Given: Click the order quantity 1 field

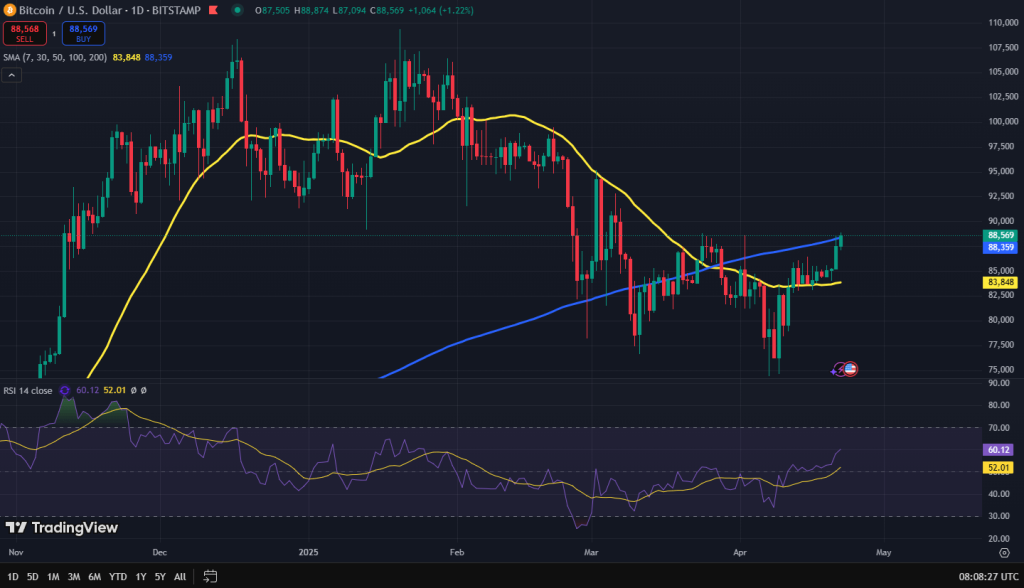Looking at the screenshot, I should coord(54,34).
